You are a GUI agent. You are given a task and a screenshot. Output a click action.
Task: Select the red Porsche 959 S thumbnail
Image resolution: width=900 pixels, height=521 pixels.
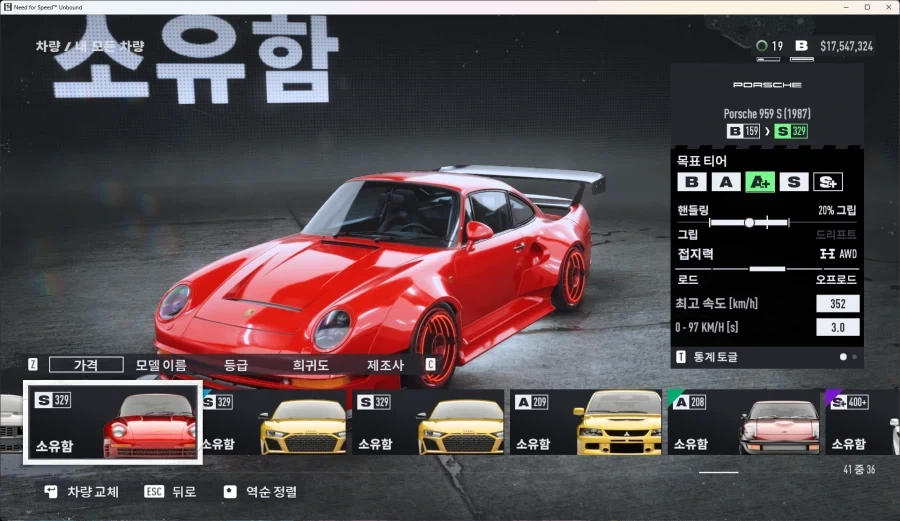(113, 422)
